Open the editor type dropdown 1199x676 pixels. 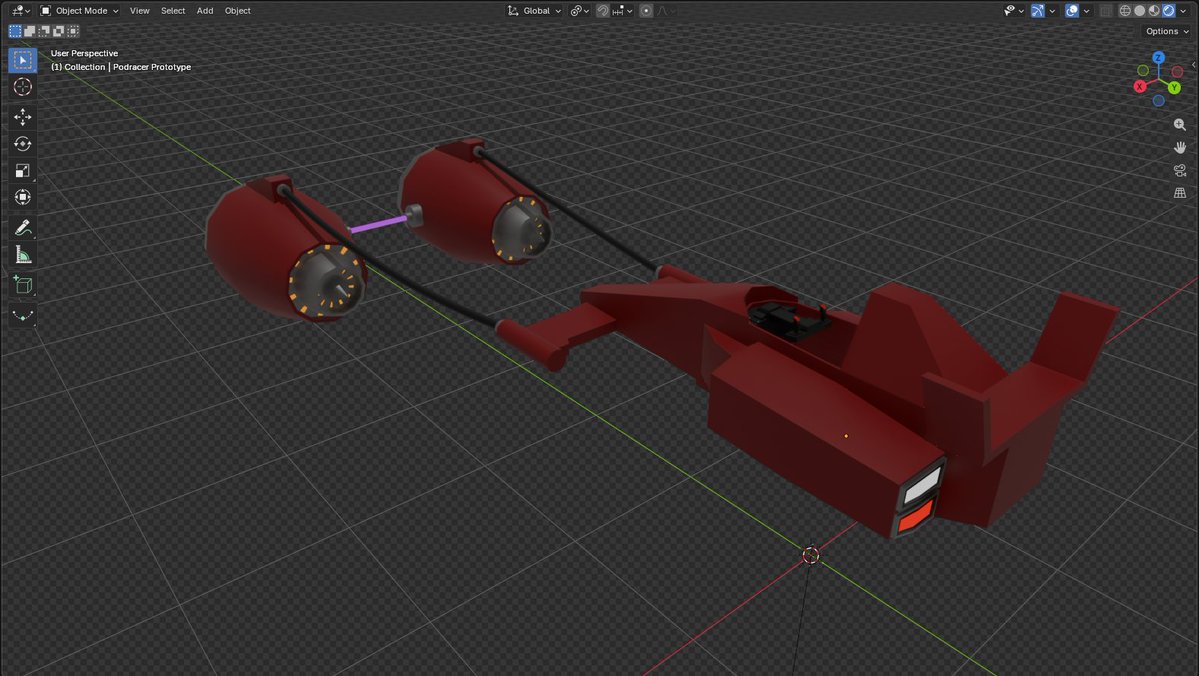point(21,11)
